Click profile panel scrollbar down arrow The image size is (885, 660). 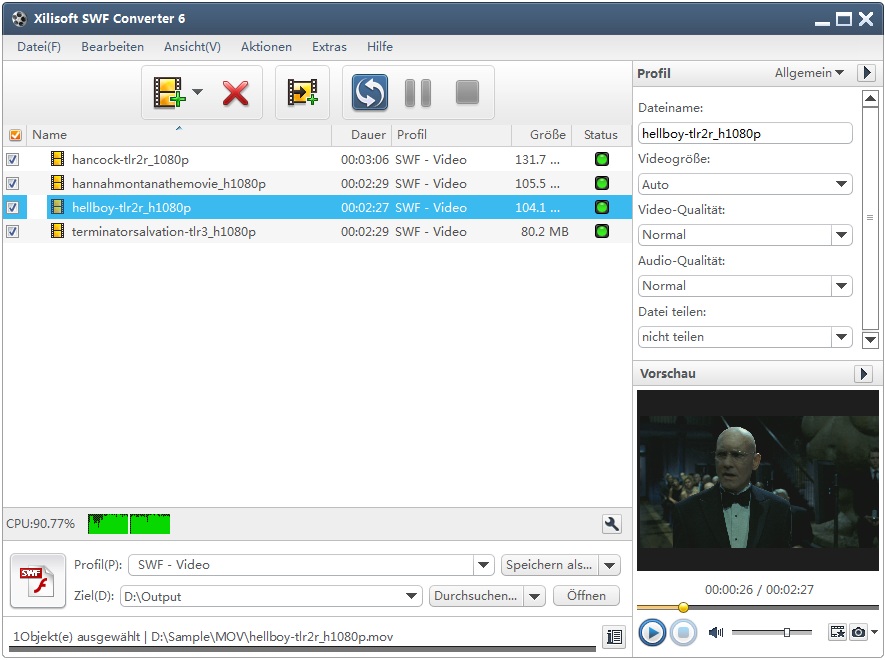click(870, 340)
